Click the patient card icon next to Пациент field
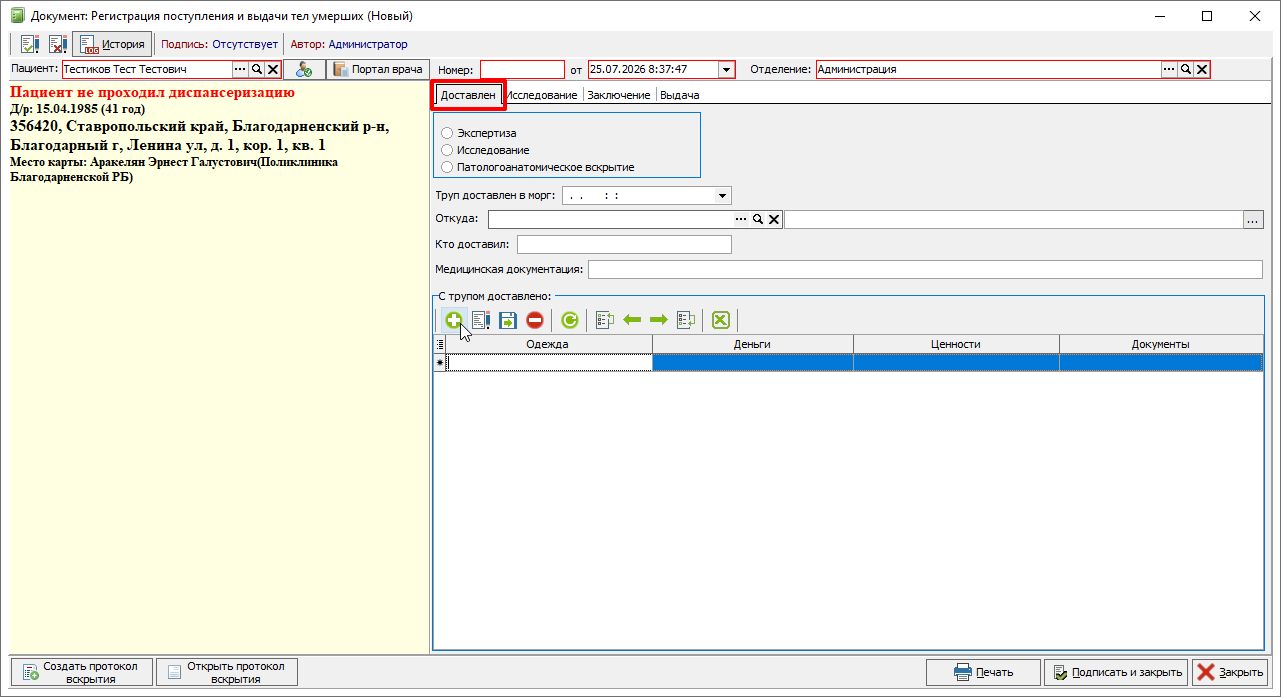Image resolution: width=1281 pixels, height=697 pixels. (x=305, y=70)
